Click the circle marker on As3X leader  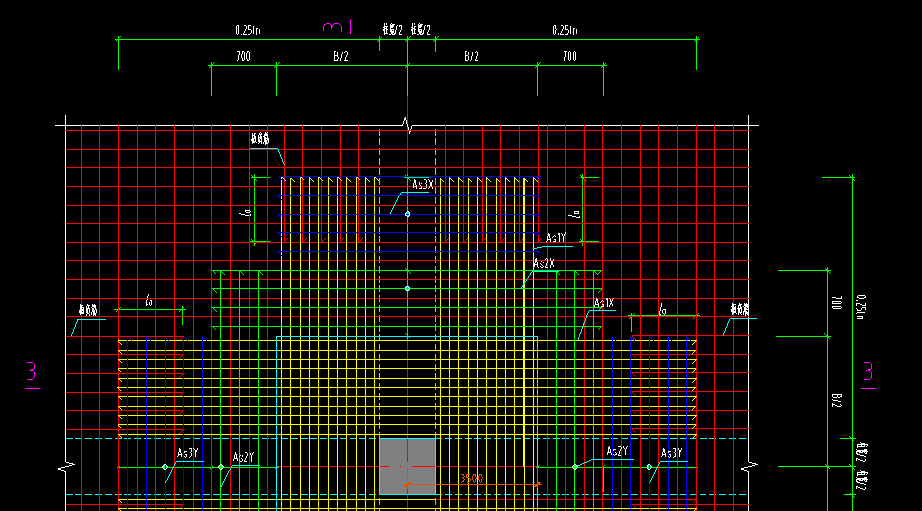407,214
